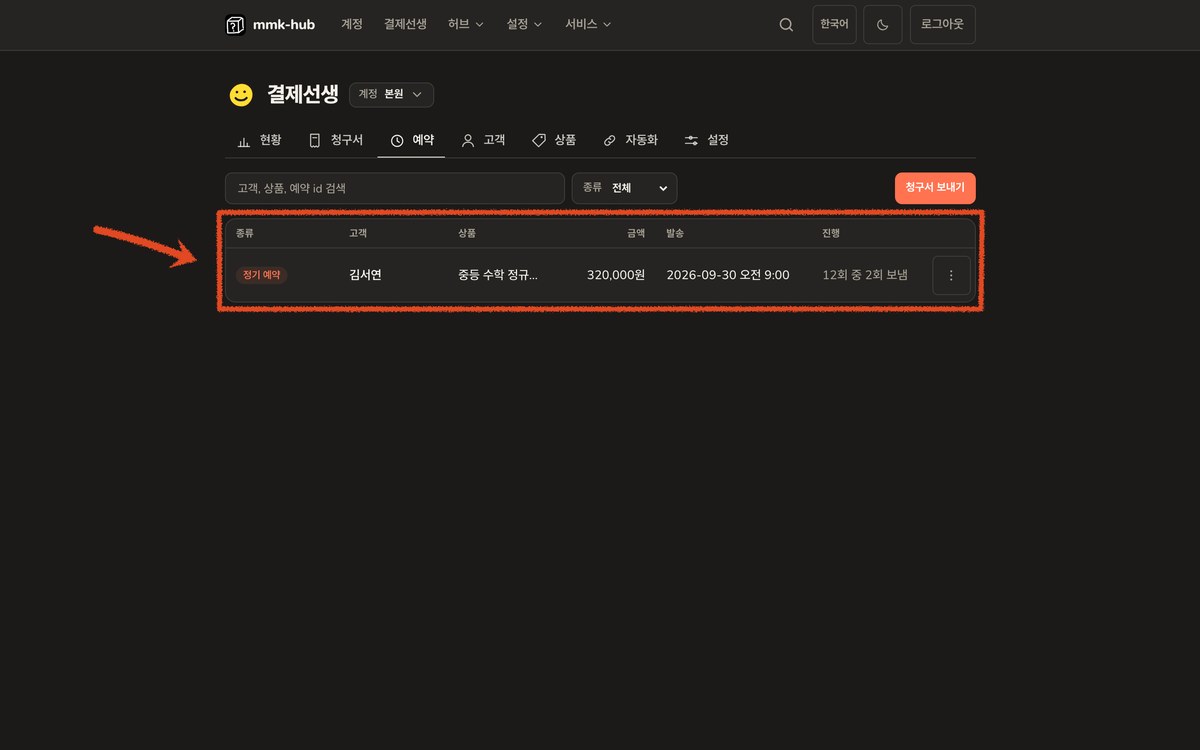Click the 금액 column header
Screen dimensions: 1200x750
[x=636, y=233]
